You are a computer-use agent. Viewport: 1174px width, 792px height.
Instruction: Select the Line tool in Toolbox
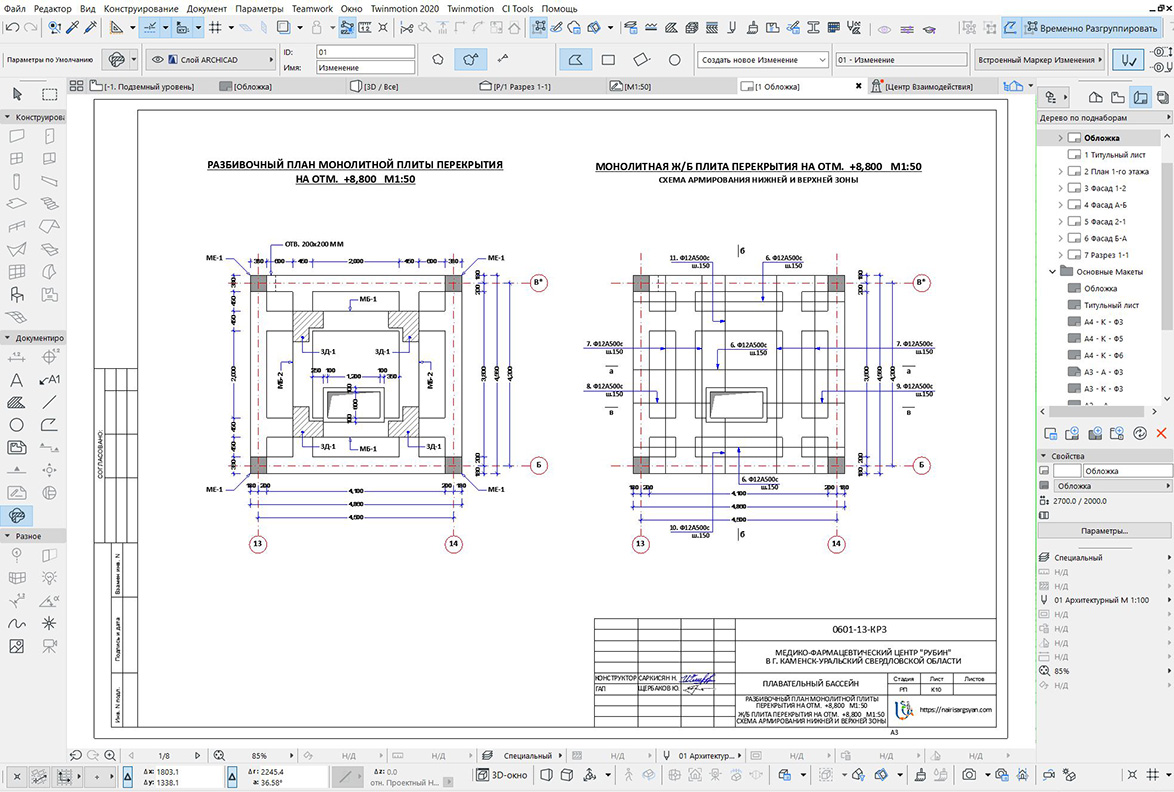(49, 402)
